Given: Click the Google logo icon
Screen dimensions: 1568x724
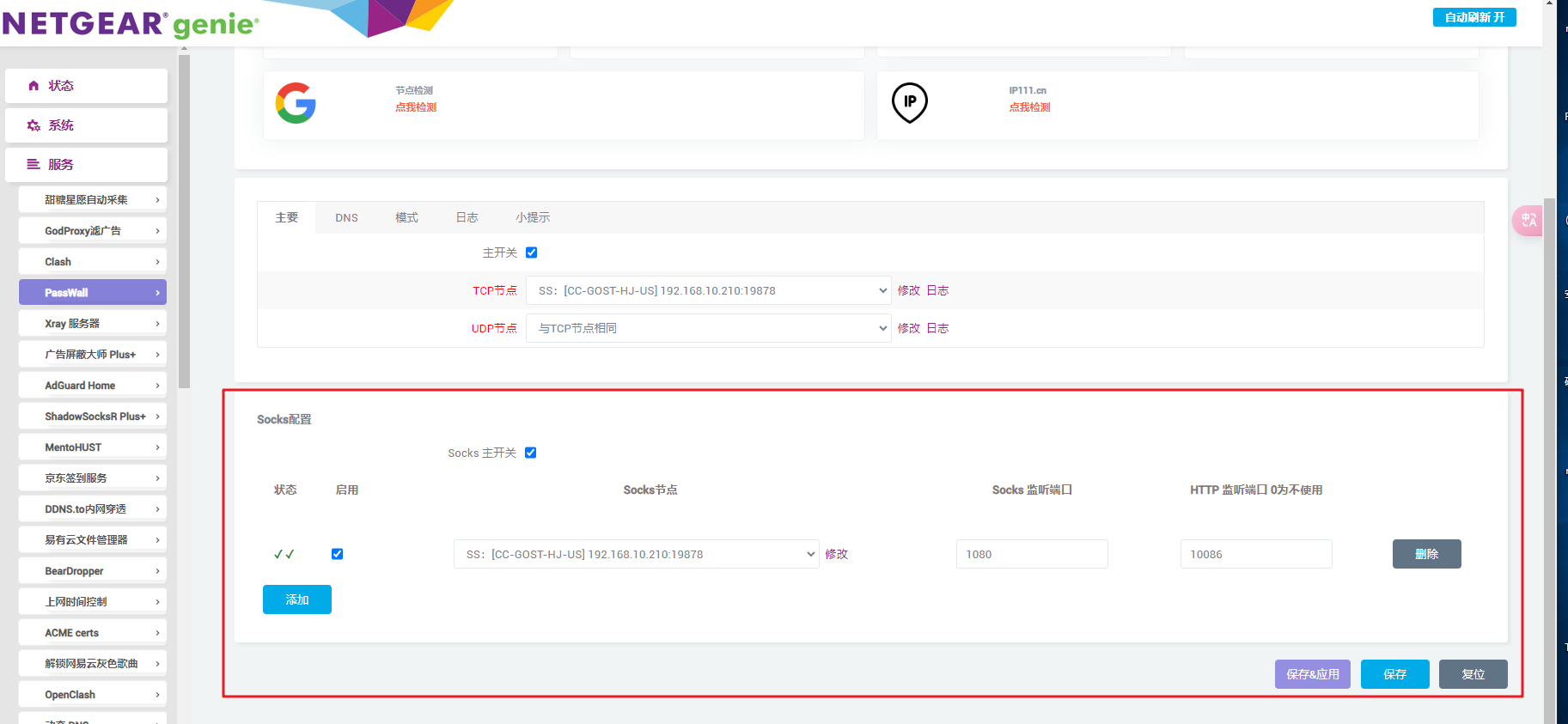Looking at the screenshot, I should (x=296, y=103).
